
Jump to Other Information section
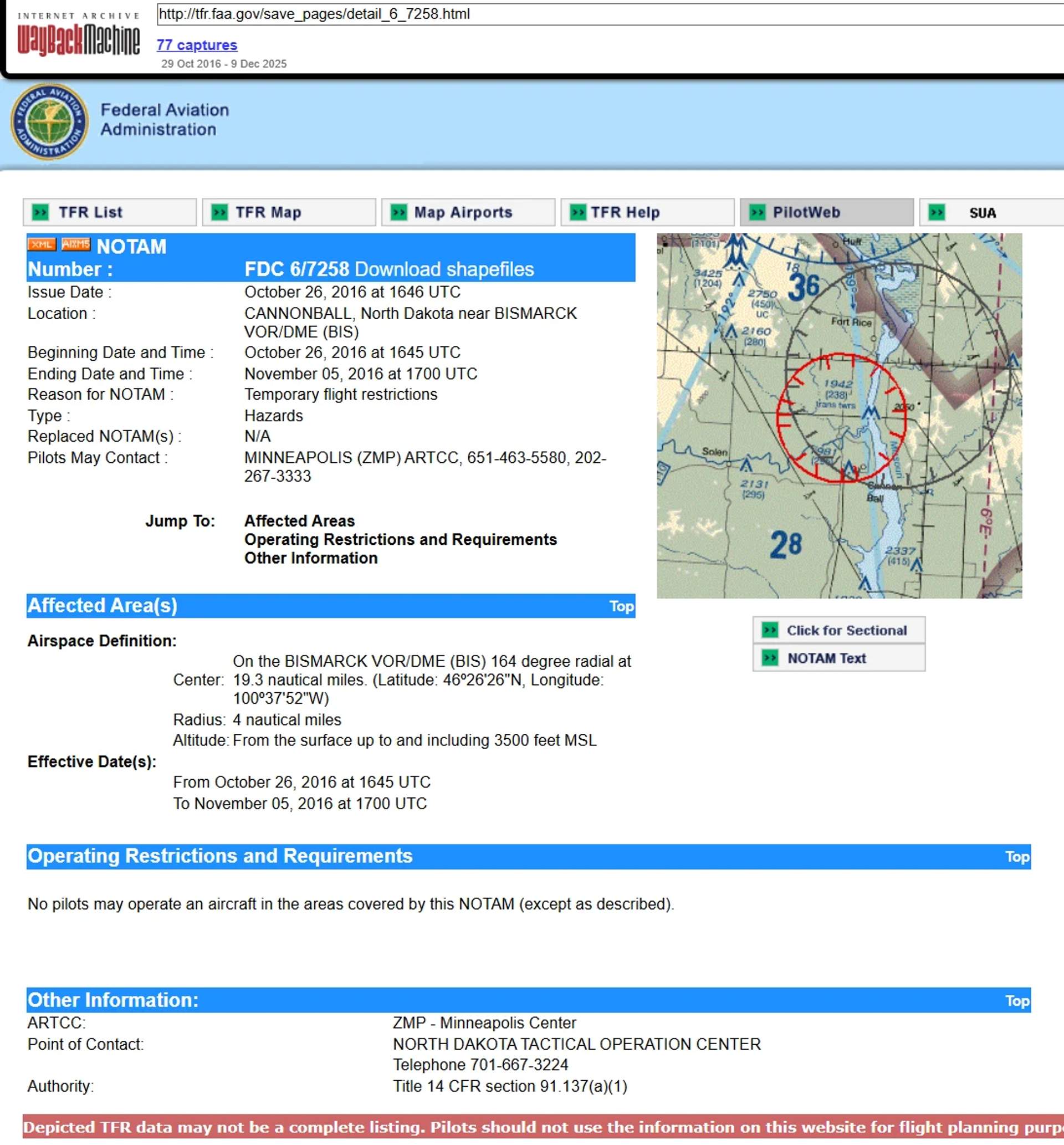(311, 558)
